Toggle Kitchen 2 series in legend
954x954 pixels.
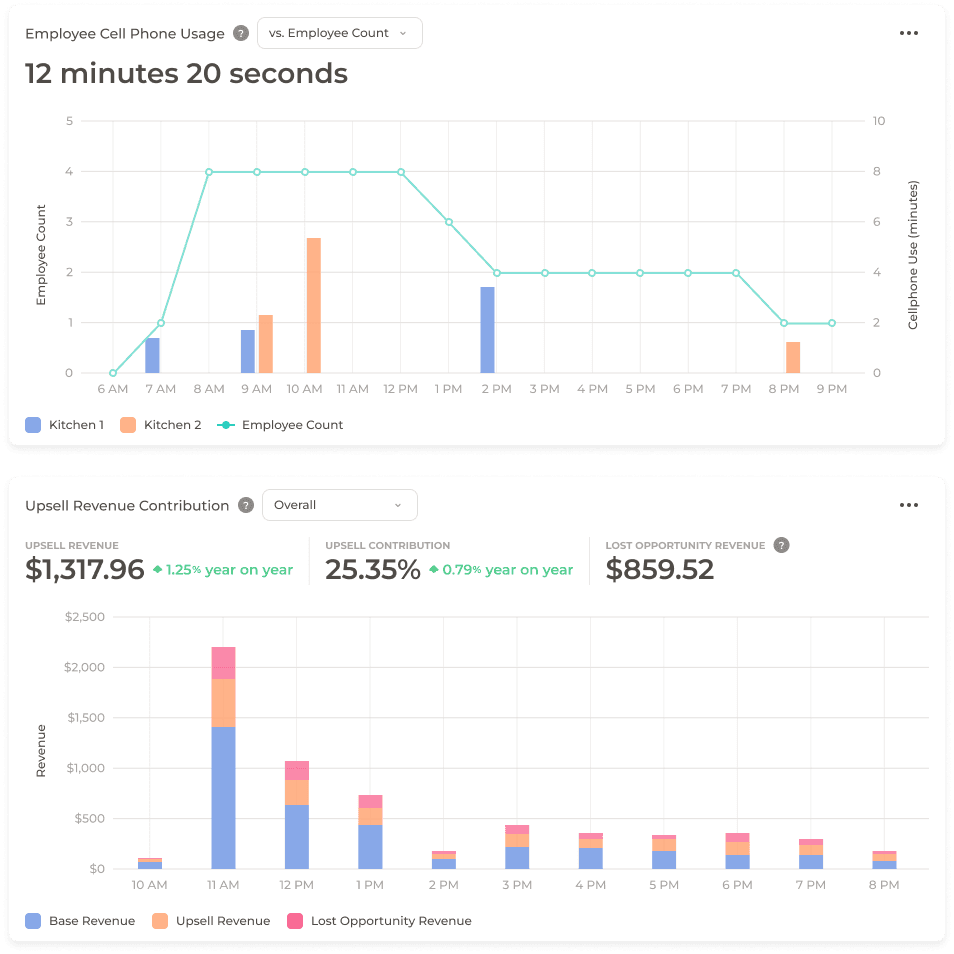[160, 425]
